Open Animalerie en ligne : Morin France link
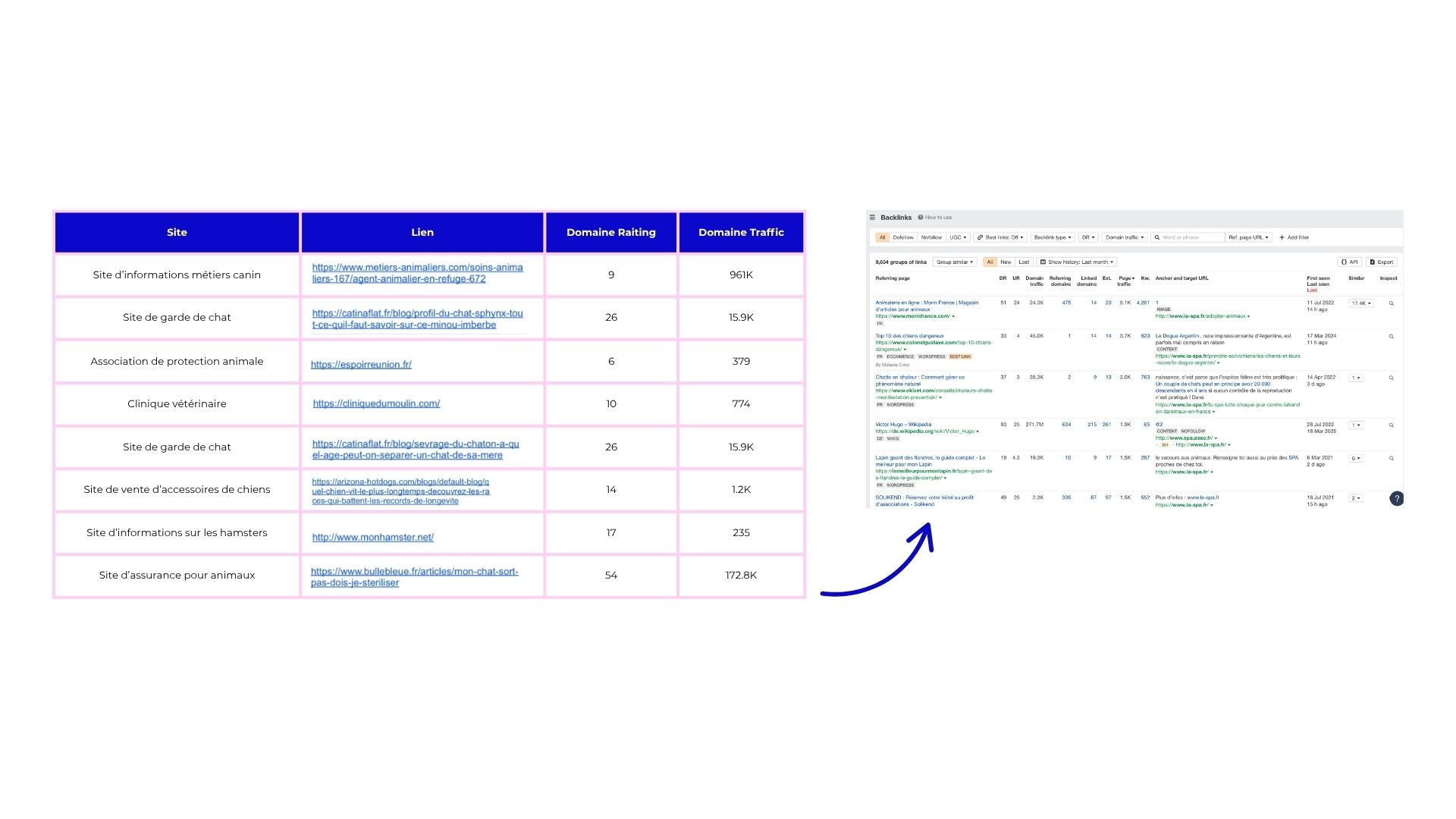Screen dimensions: 1456x819 (927, 306)
